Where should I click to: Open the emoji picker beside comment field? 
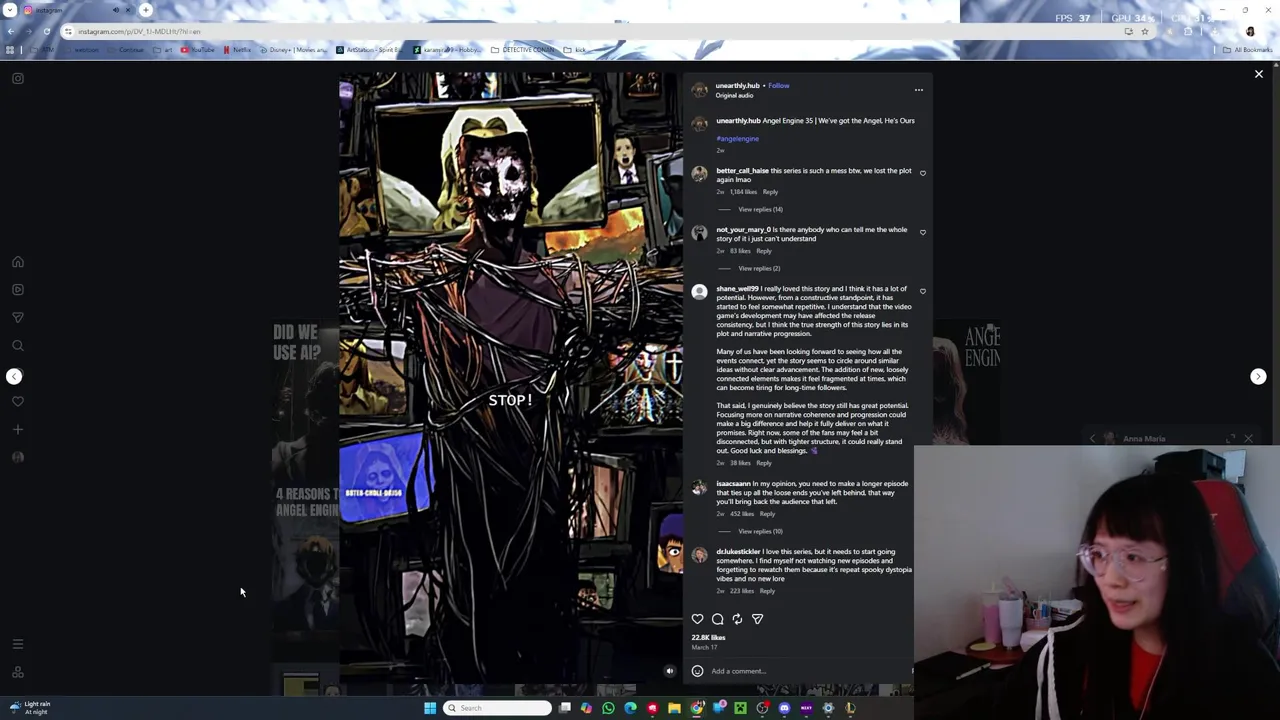coord(697,672)
